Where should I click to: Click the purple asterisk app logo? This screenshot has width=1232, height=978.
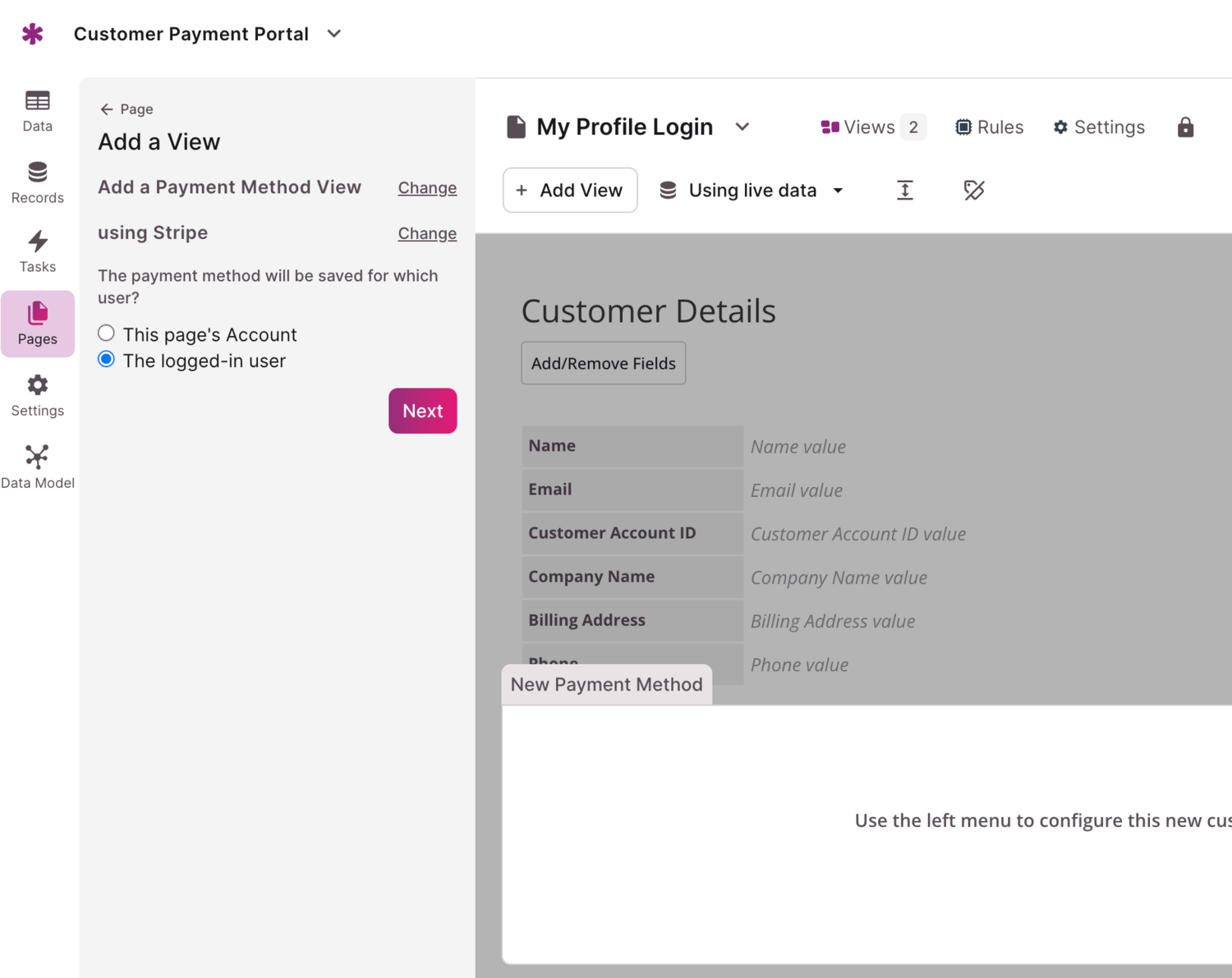point(32,34)
